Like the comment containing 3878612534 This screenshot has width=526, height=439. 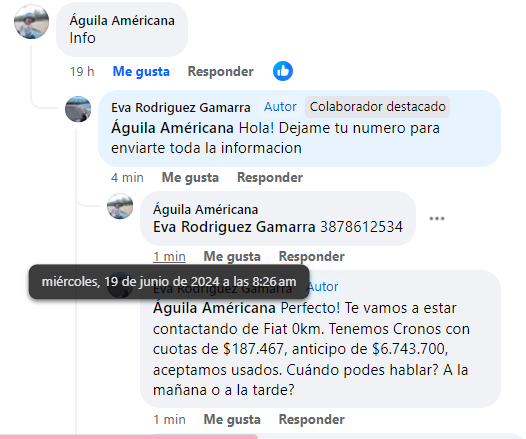pos(232,257)
